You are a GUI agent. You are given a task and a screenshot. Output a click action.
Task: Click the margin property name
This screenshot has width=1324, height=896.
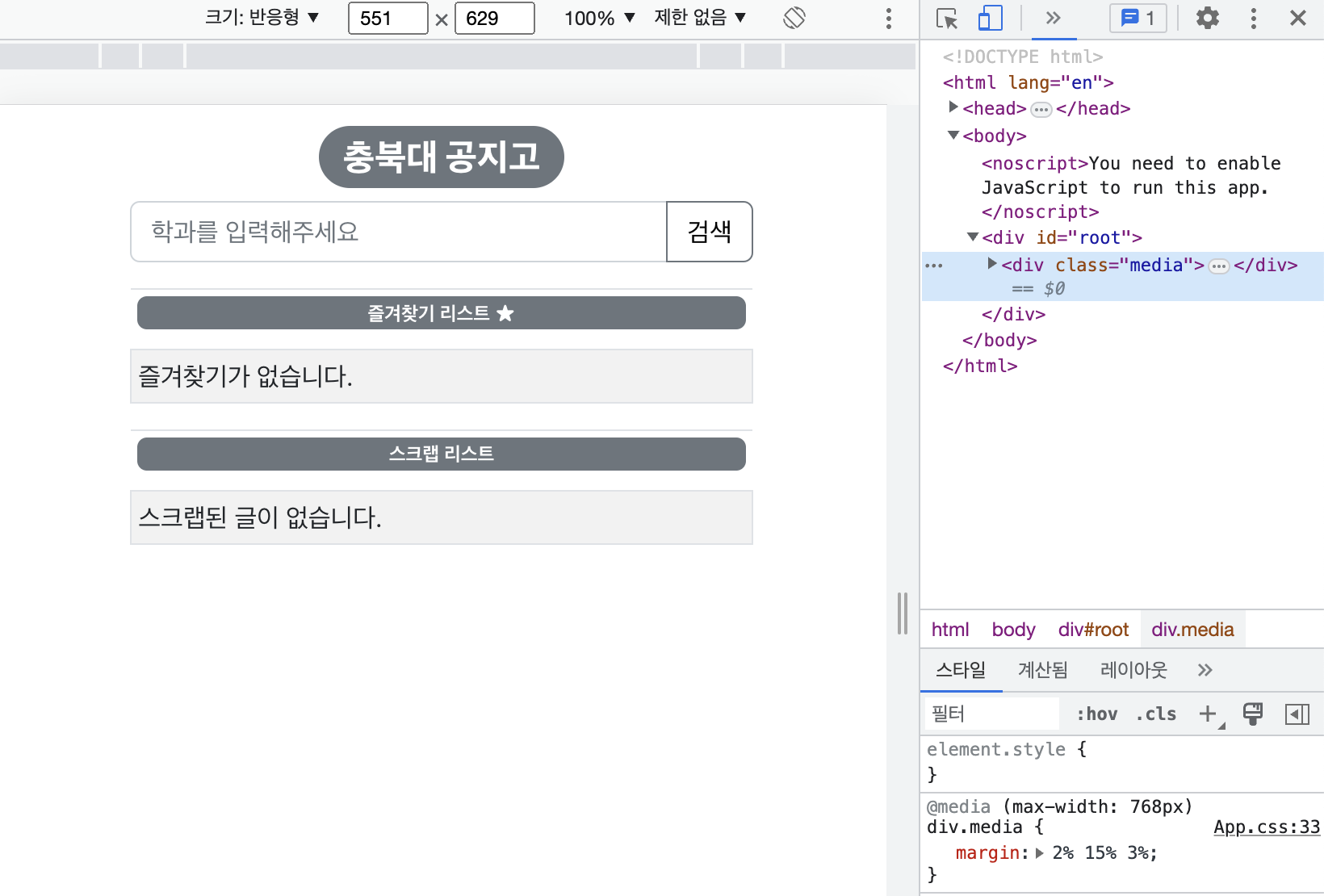[987, 853]
